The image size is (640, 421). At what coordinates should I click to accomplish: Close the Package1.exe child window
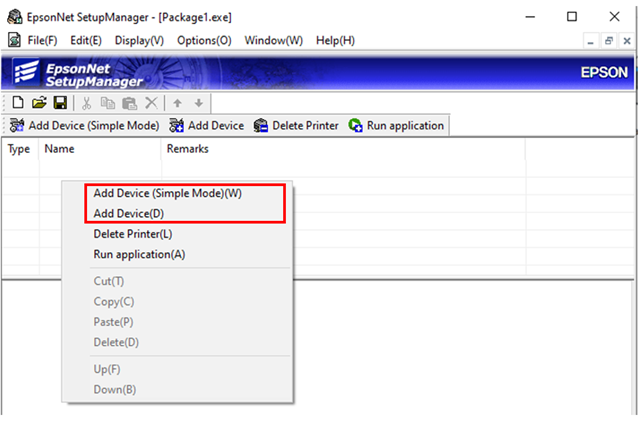[x=627, y=41]
